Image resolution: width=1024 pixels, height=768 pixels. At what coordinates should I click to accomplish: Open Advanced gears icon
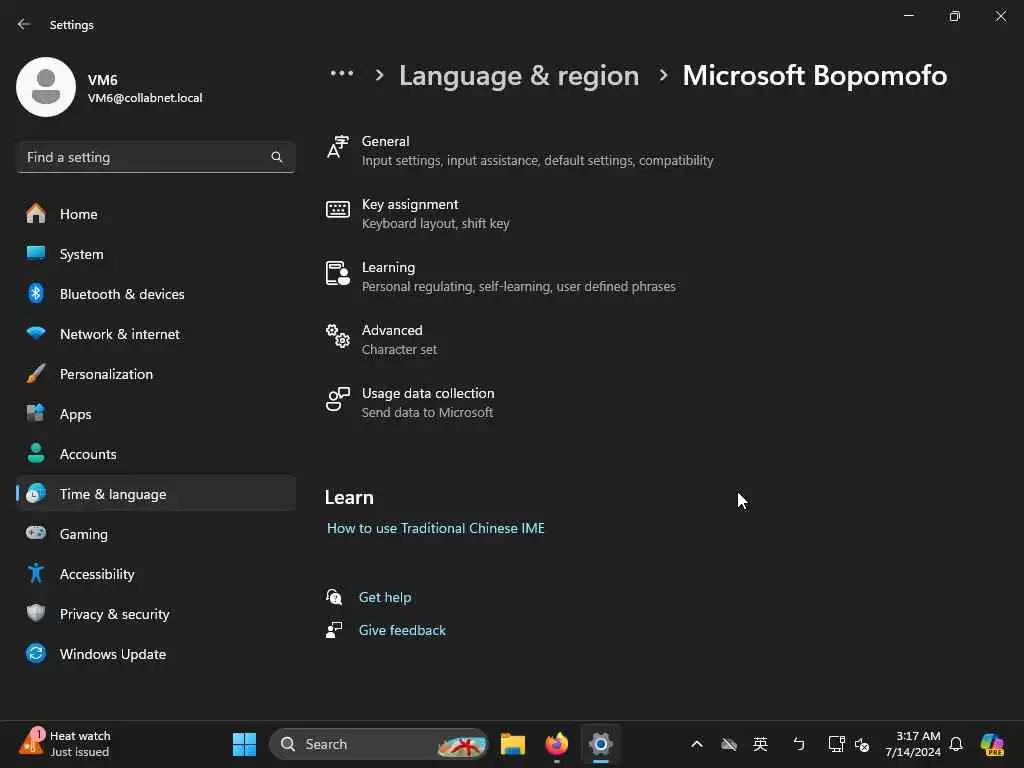(x=338, y=336)
